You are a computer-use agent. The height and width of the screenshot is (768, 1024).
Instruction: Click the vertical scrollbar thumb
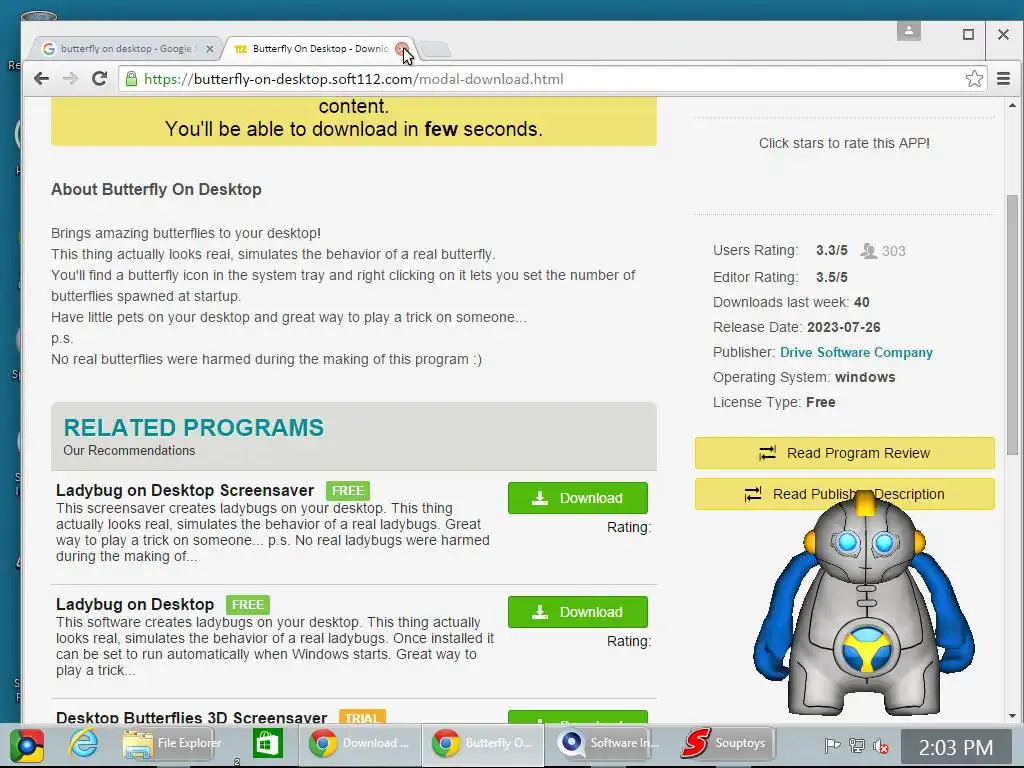tap(1012, 325)
